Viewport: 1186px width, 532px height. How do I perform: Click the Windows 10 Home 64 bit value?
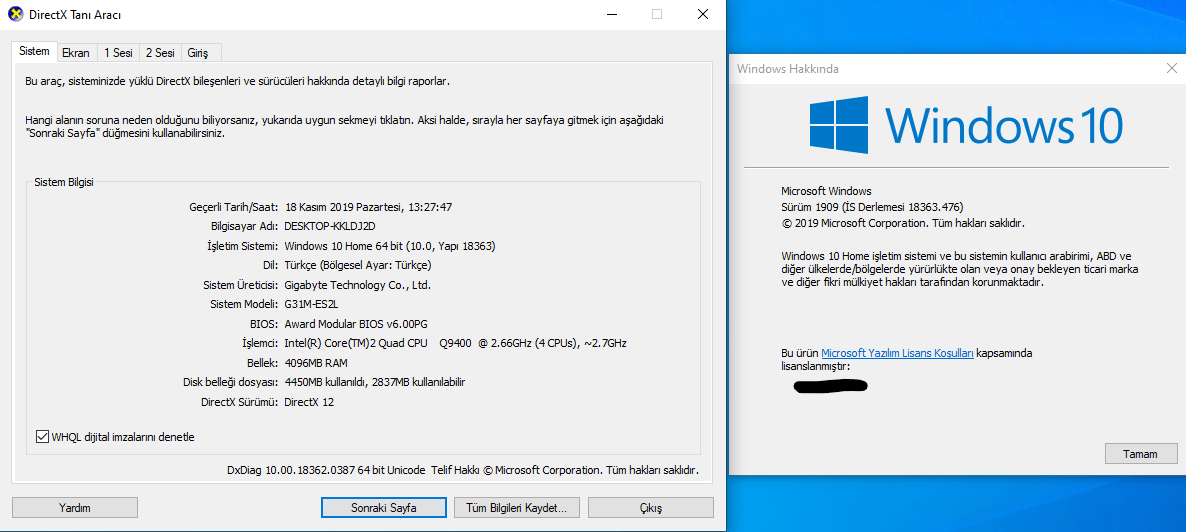point(390,246)
